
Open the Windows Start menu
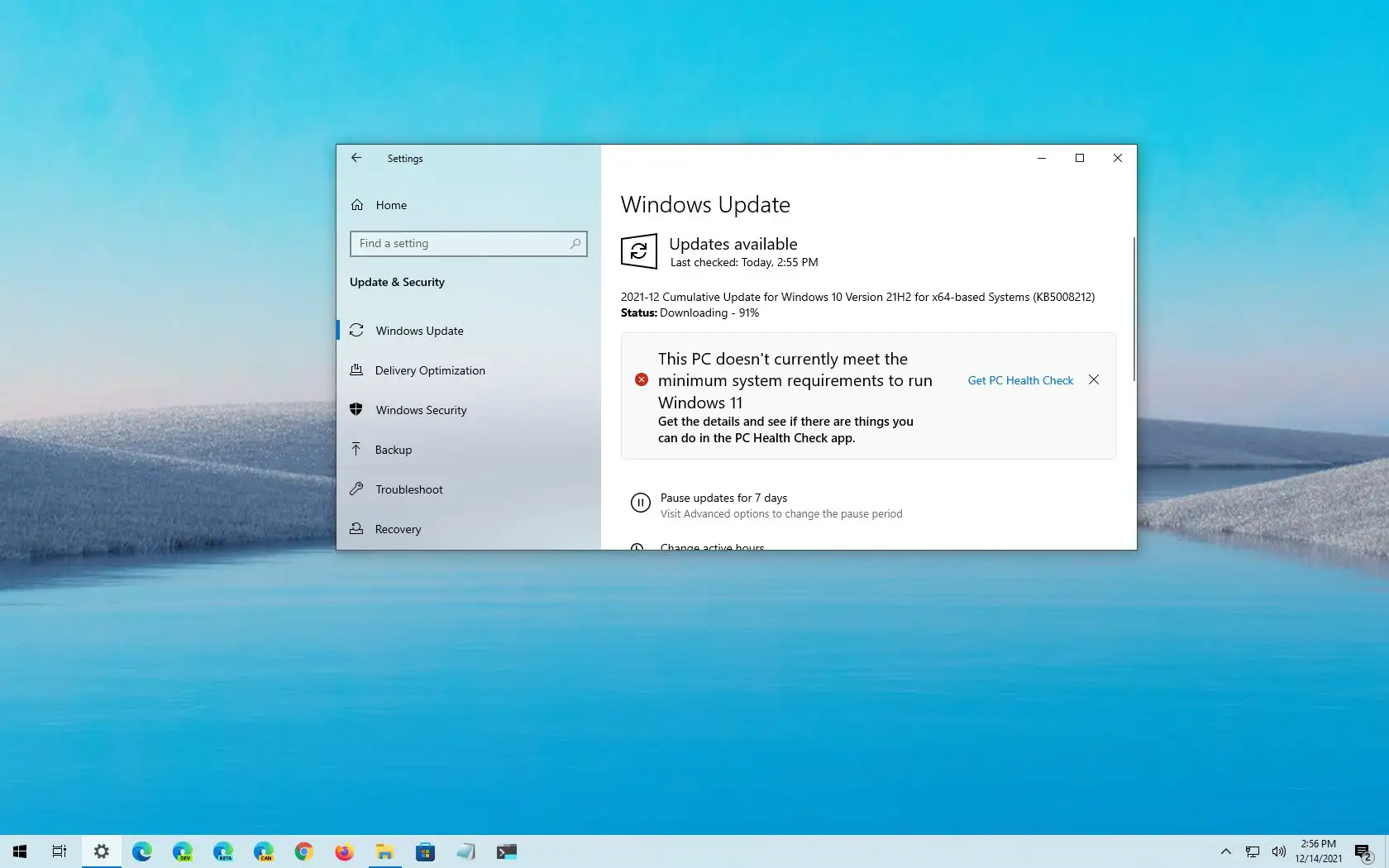(20, 851)
